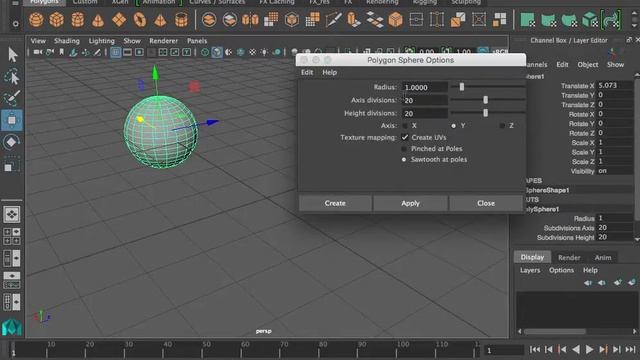Open the viewport View menu

tap(38, 41)
